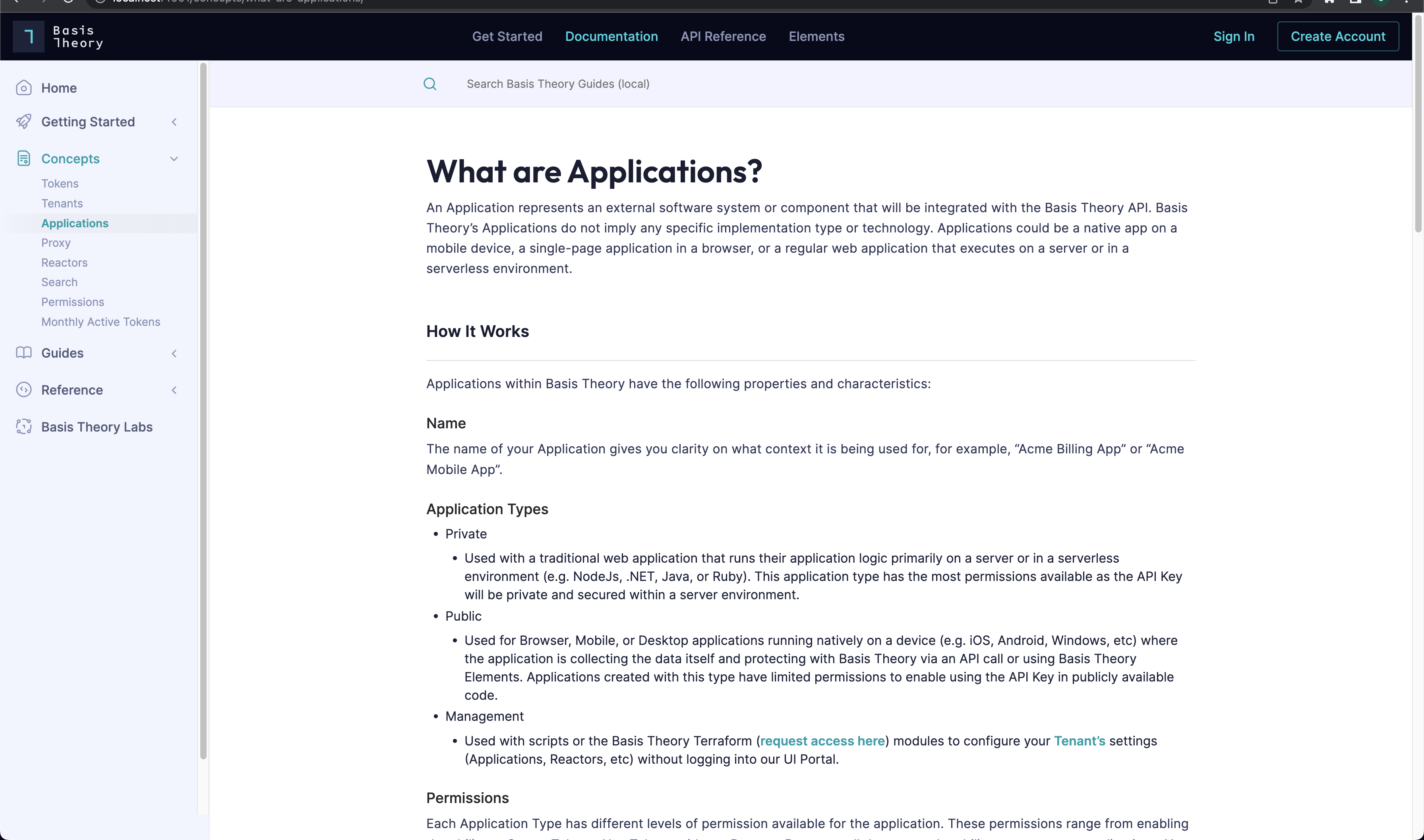Screen dimensions: 1424x840
Task: Click the Create Account button
Action: coord(1338,36)
